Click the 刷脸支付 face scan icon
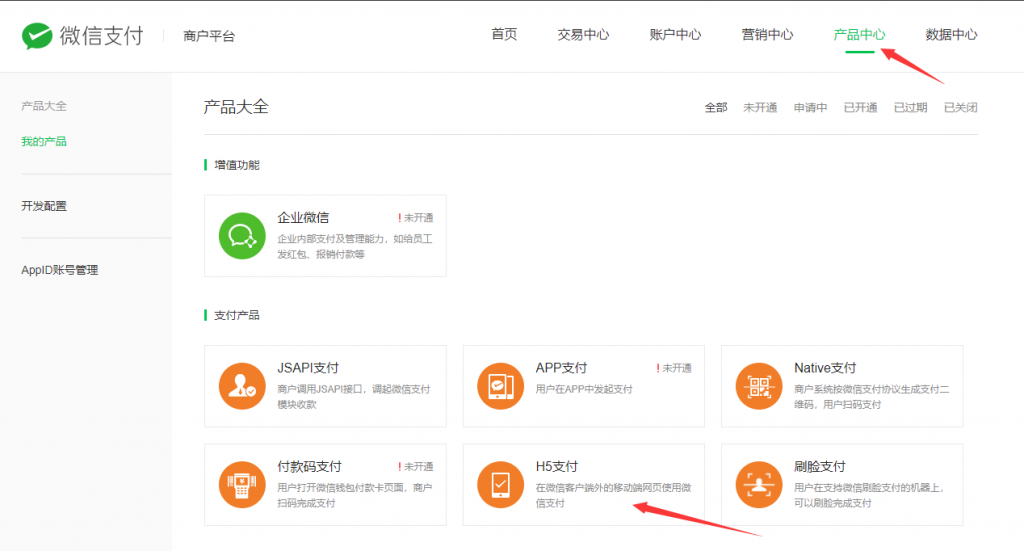Screen dimensions: 1024x551 click(759, 485)
